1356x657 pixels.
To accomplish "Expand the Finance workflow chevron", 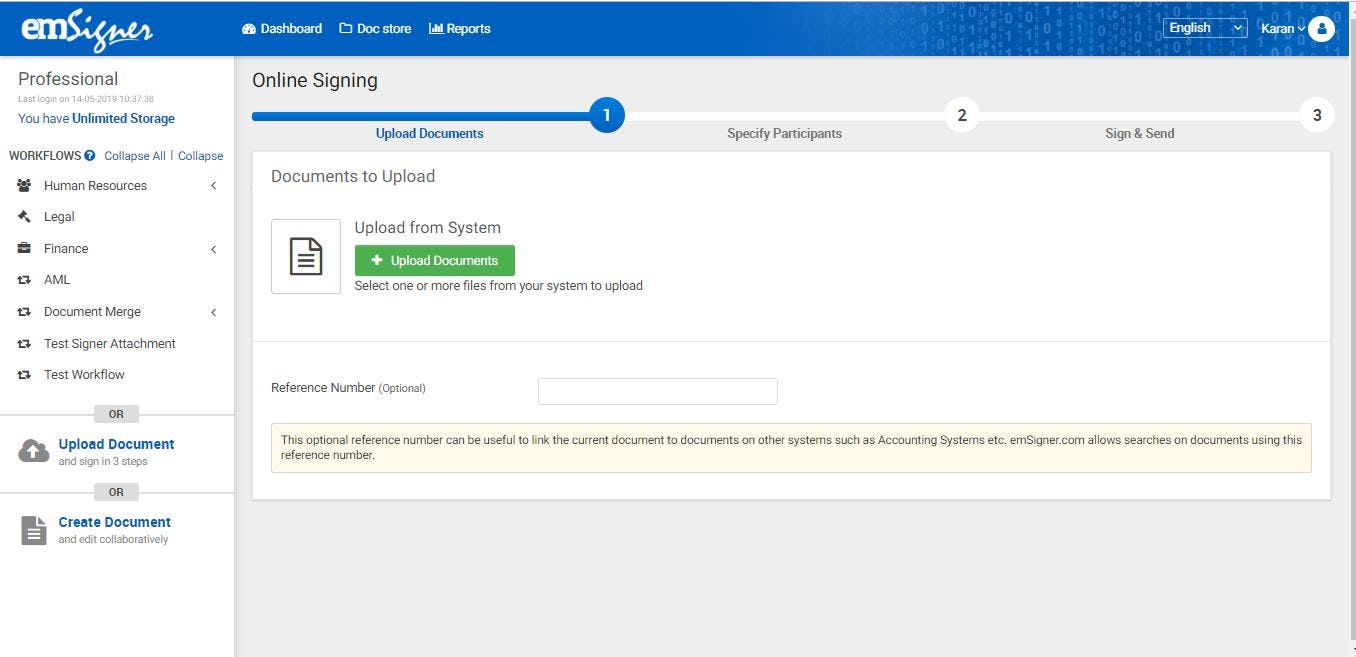I will coord(213,248).
